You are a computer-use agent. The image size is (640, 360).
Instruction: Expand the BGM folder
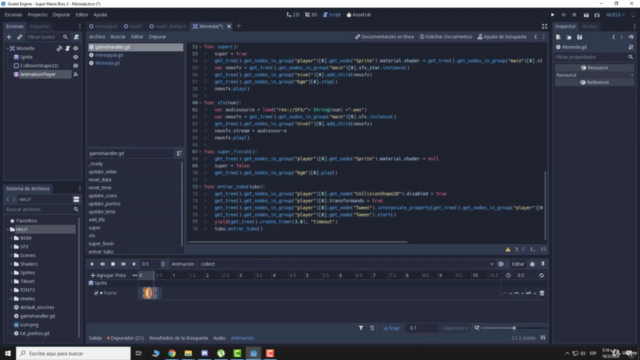11,238
